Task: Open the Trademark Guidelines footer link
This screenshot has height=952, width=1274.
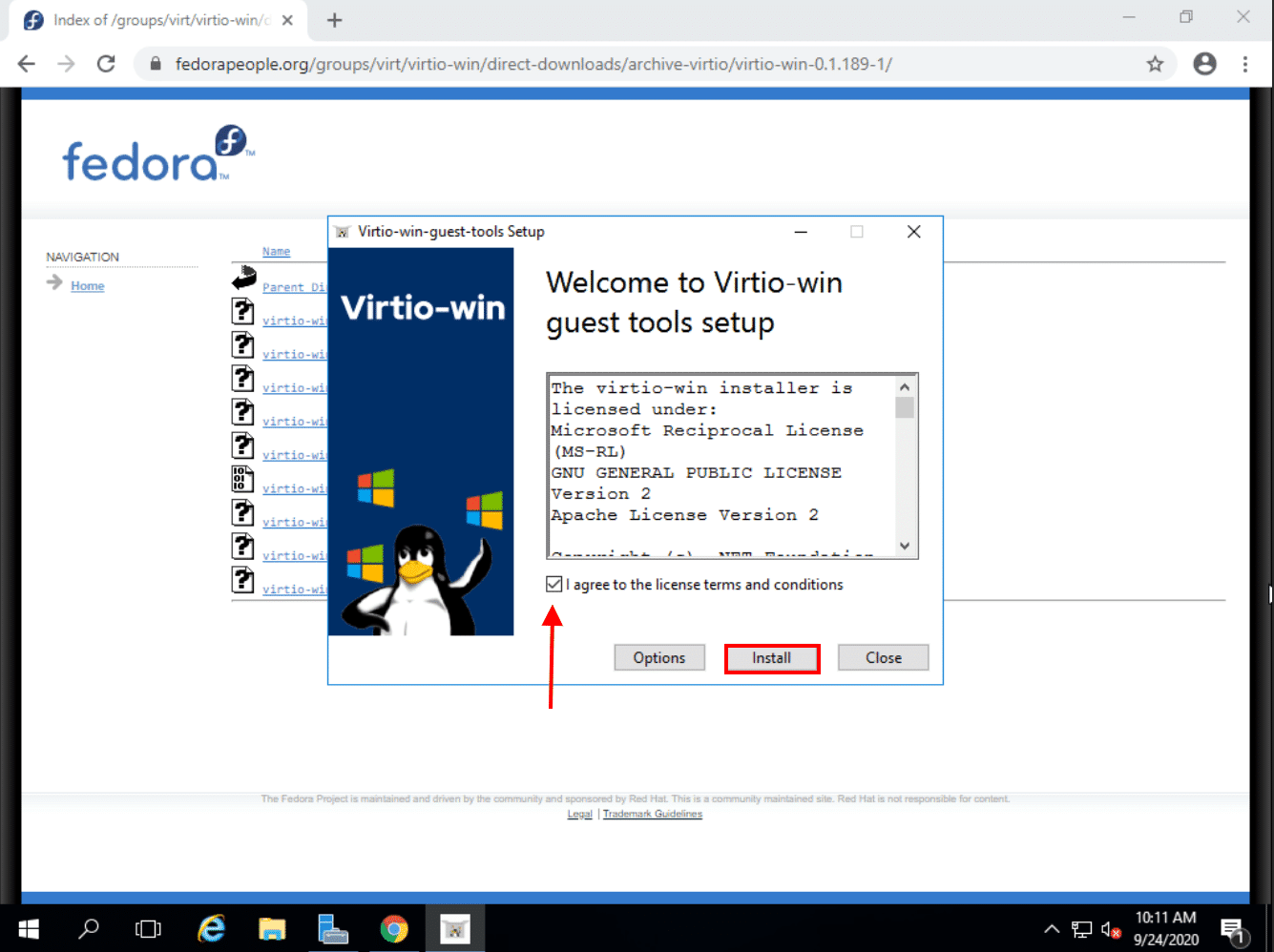Action: [653, 814]
